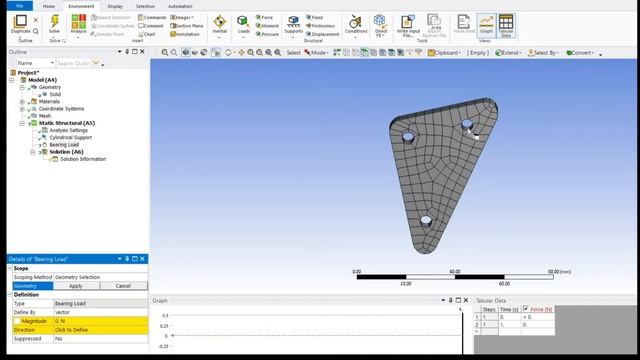Image resolution: width=640 pixels, height=360 pixels.
Task: Add a Moment load
Action: point(267,26)
